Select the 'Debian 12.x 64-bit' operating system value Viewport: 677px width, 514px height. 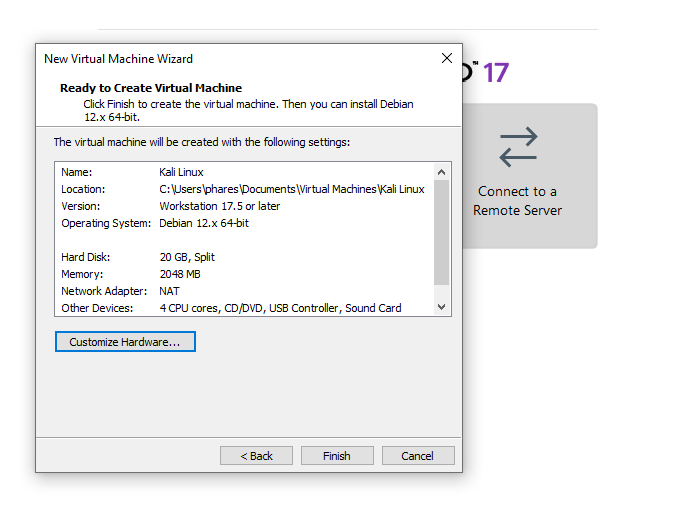[x=204, y=223]
